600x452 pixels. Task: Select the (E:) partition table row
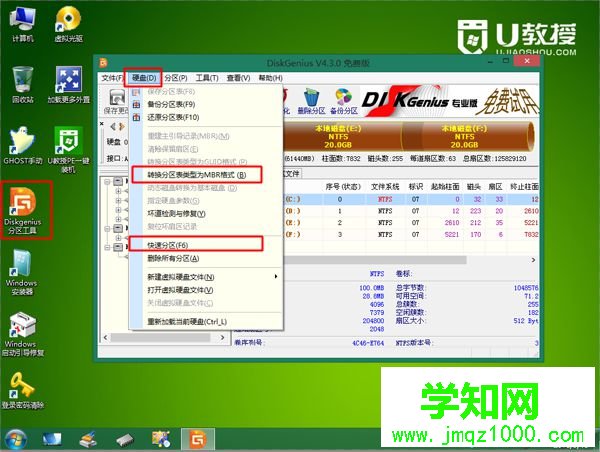pyautogui.click(x=411, y=222)
